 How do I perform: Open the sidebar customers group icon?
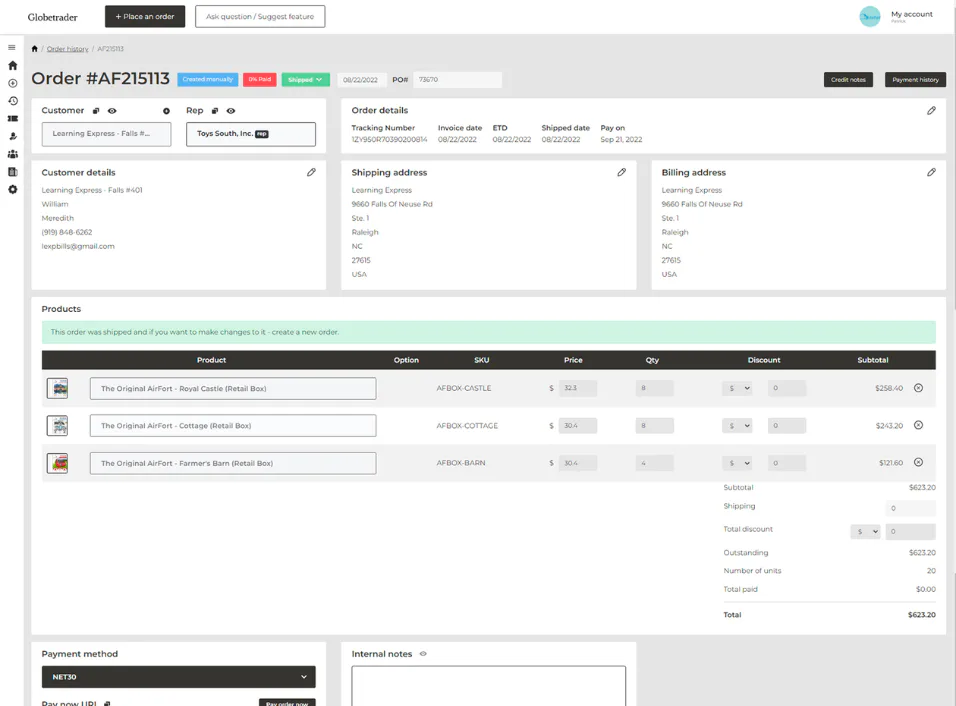click(12, 154)
